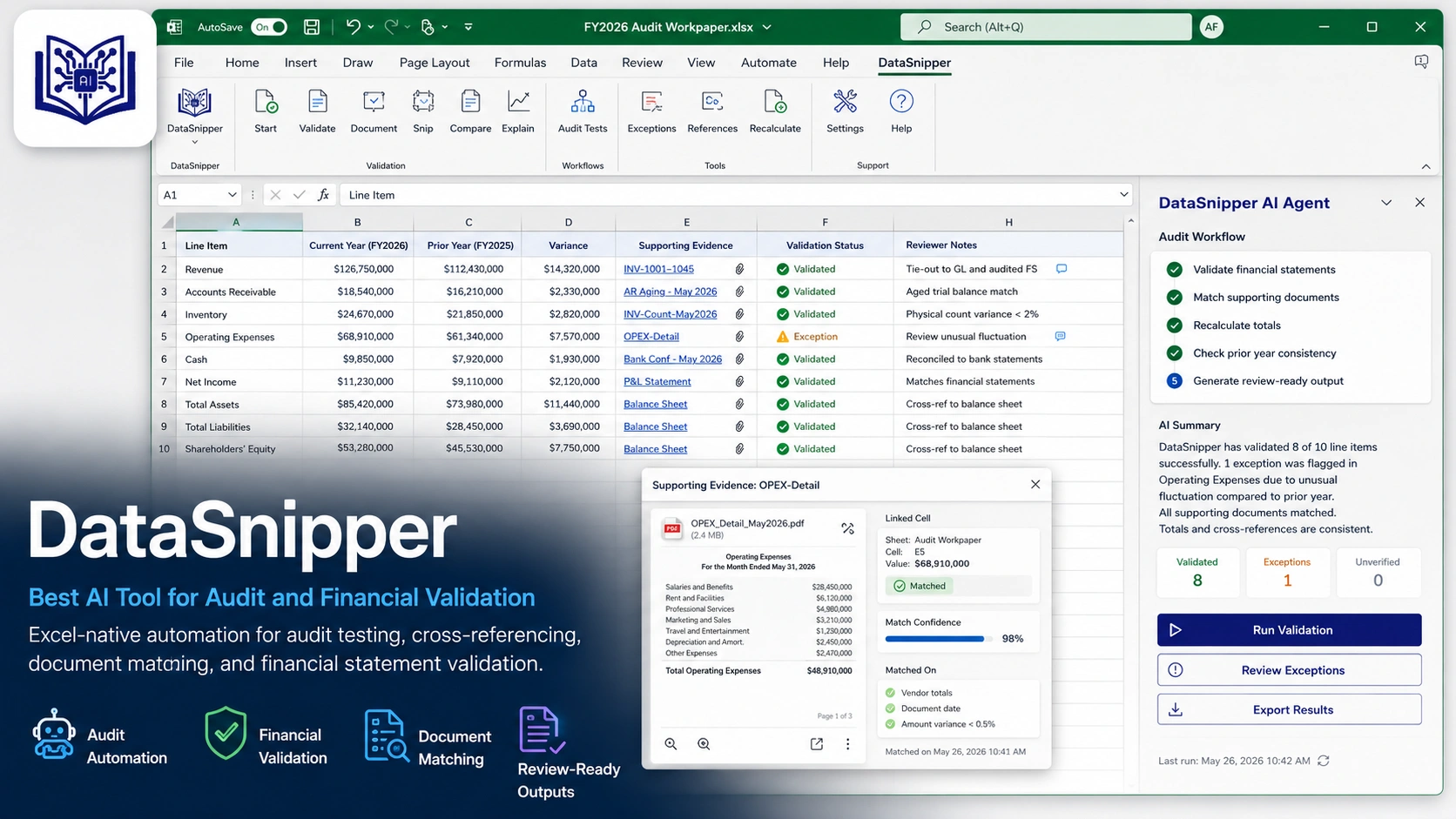Select the DataSnipper ribbon tab
Screen dimensions: 1456x819
pos(914,63)
